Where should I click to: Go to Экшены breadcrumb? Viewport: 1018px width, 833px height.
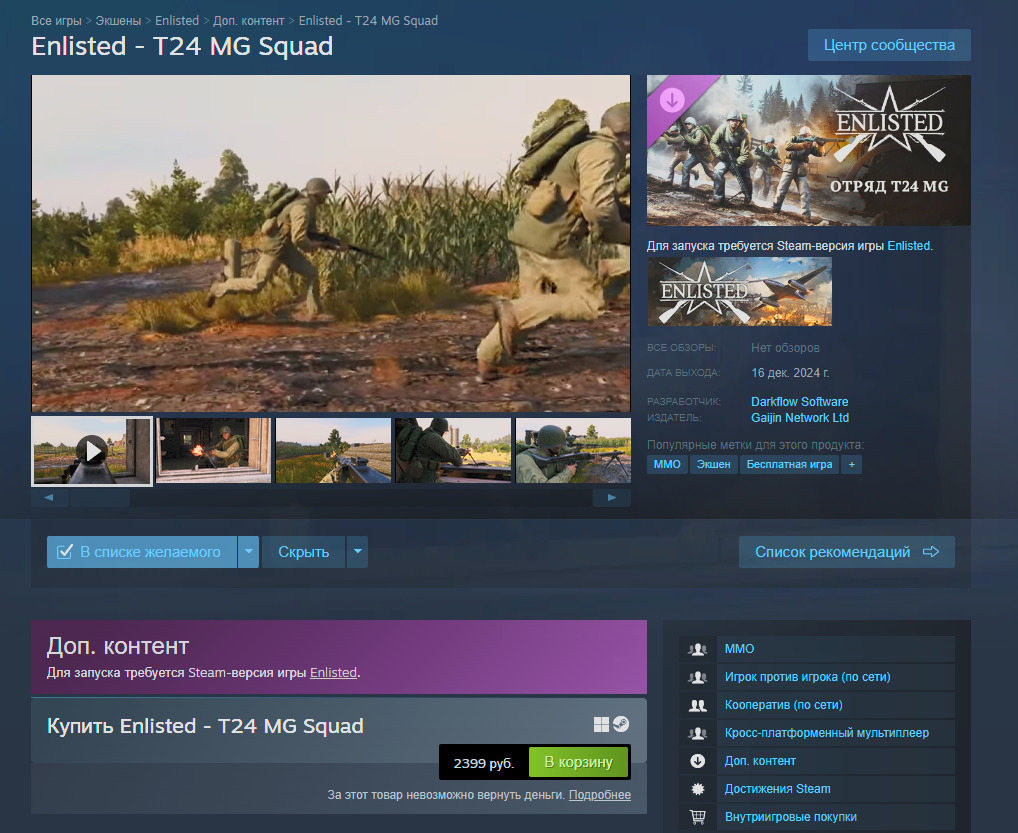(x=118, y=21)
